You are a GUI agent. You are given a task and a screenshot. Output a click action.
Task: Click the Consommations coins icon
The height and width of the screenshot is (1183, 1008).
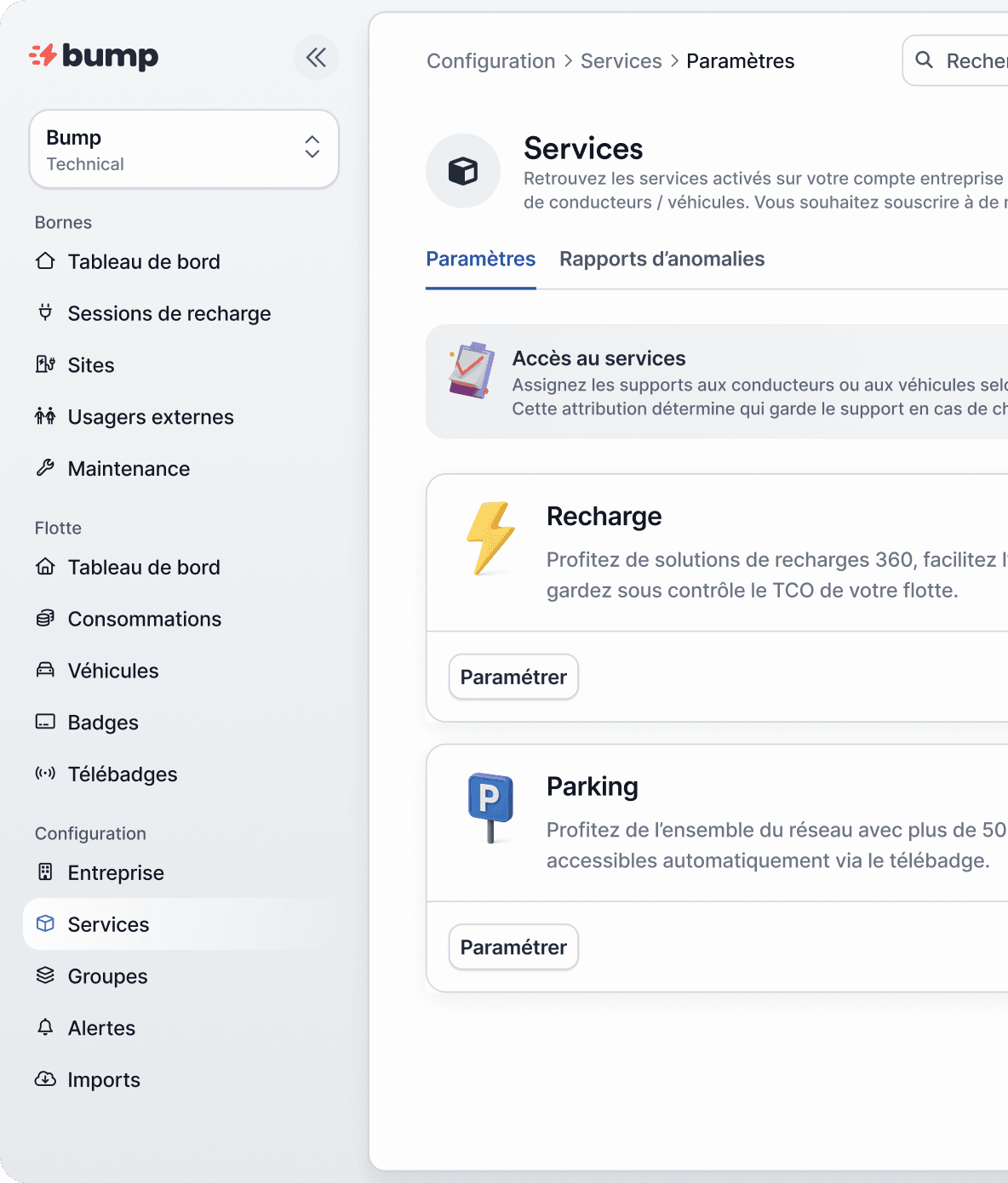45,619
